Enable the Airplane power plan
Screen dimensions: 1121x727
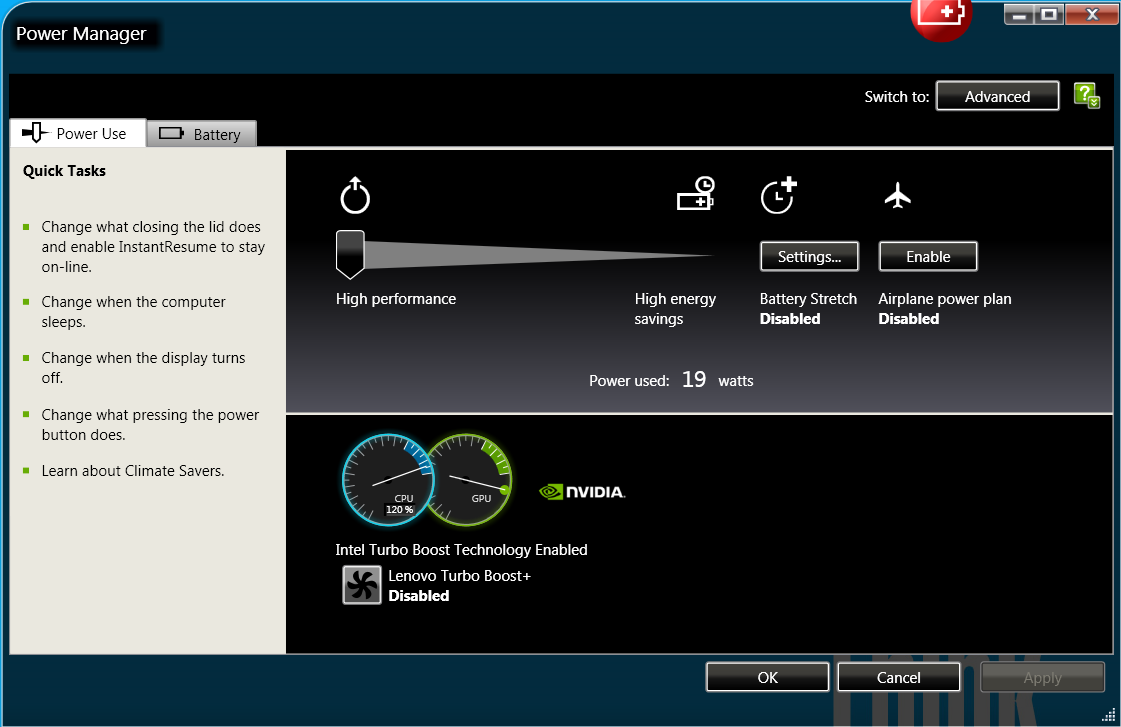coord(928,257)
